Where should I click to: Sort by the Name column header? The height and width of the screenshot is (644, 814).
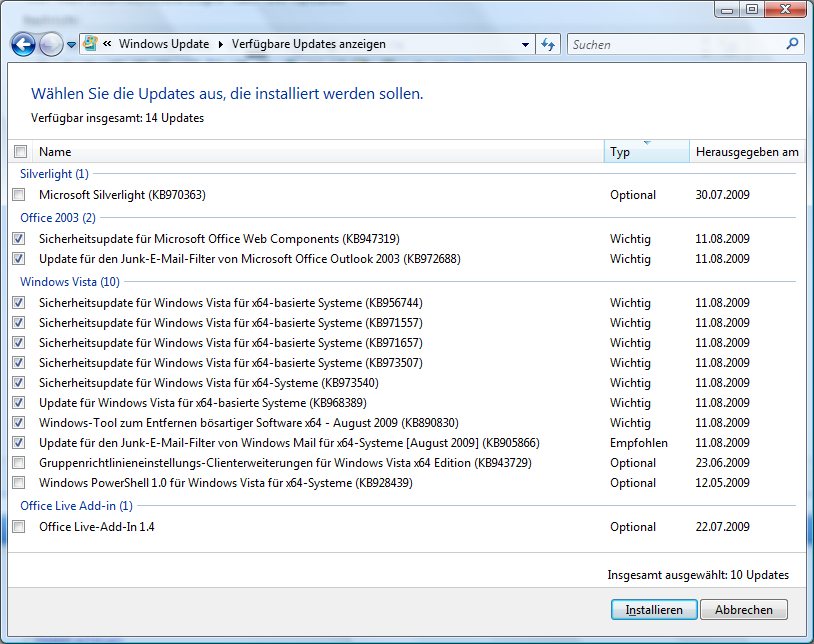(x=318, y=152)
